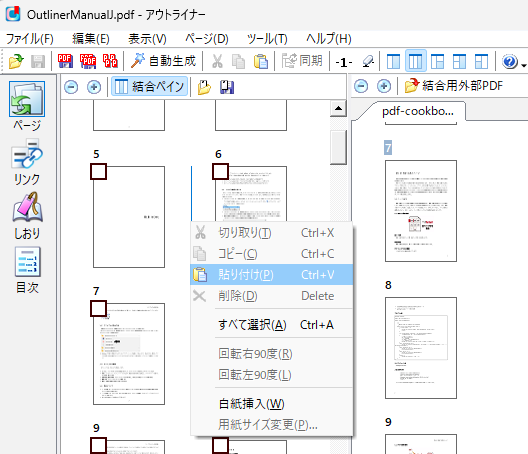This screenshot has height=454, width=528.
Task: Choose 用紙サイズ変更(P)... in context menu
Action: coord(272,424)
